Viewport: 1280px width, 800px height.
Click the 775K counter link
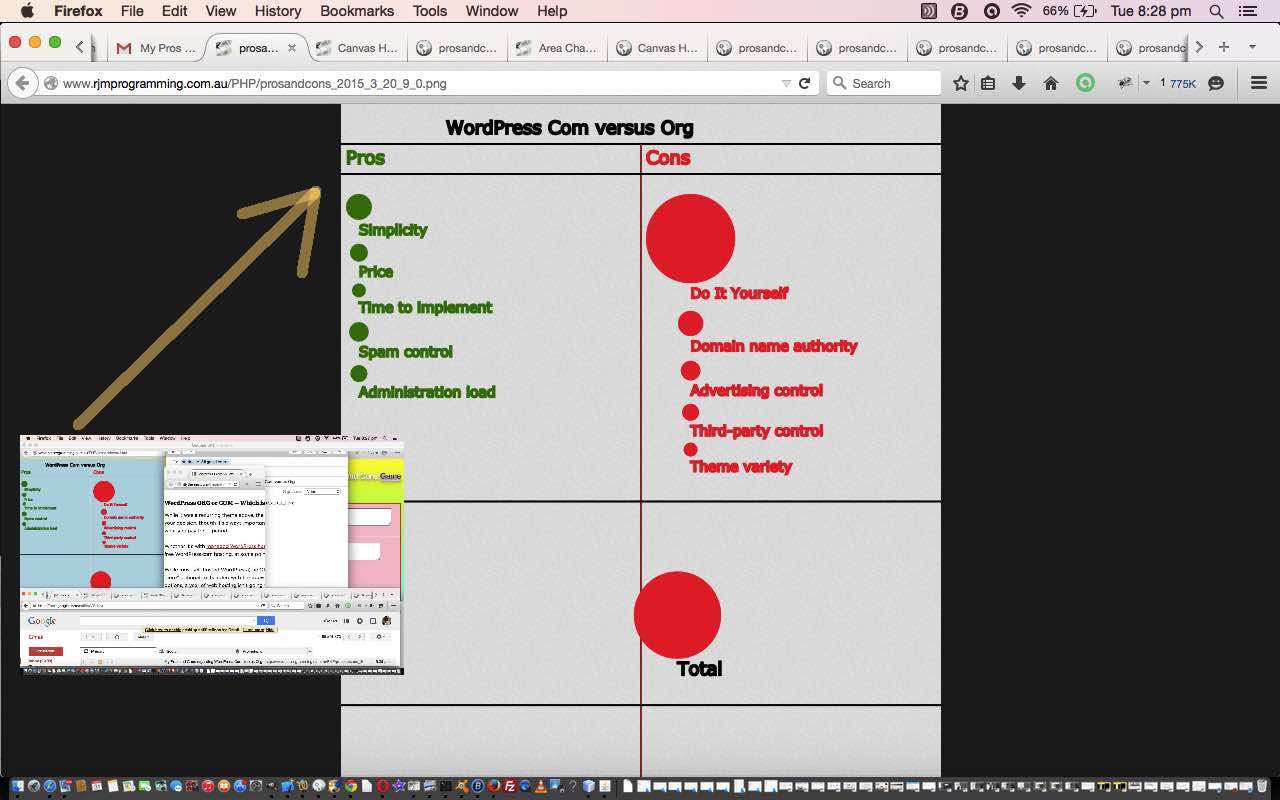(x=1183, y=84)
